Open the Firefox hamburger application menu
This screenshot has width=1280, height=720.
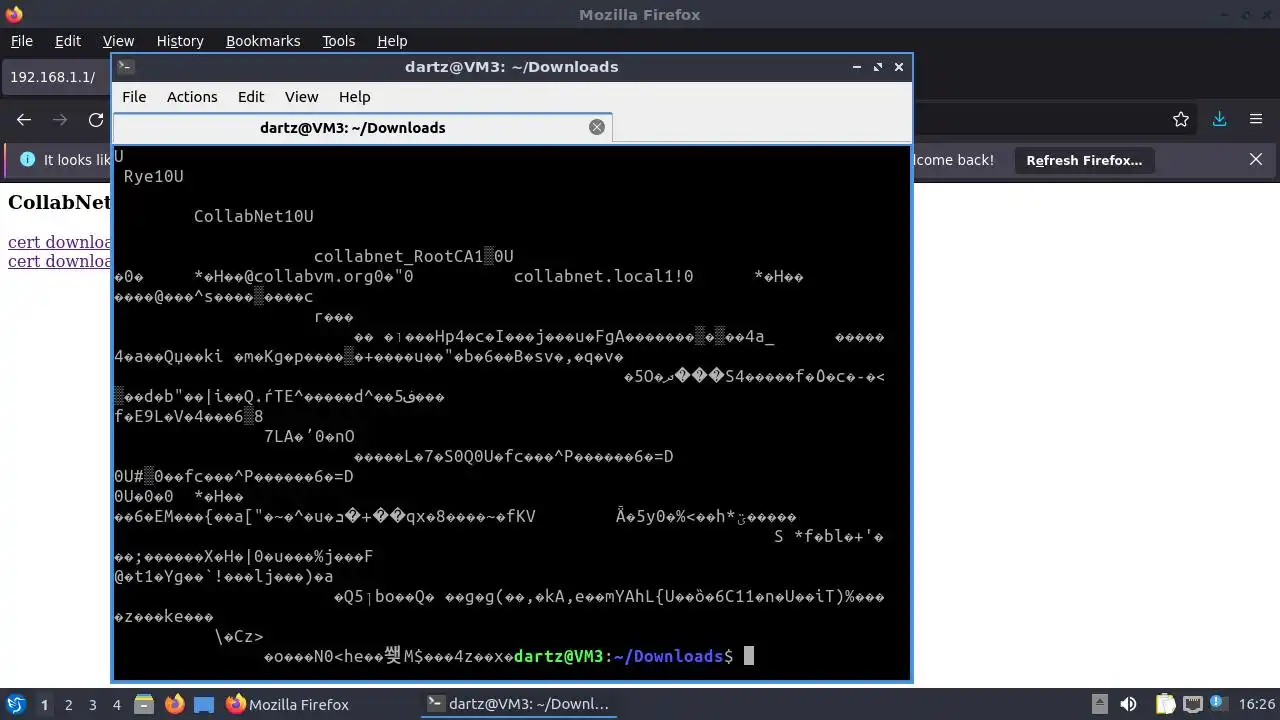1256,120
